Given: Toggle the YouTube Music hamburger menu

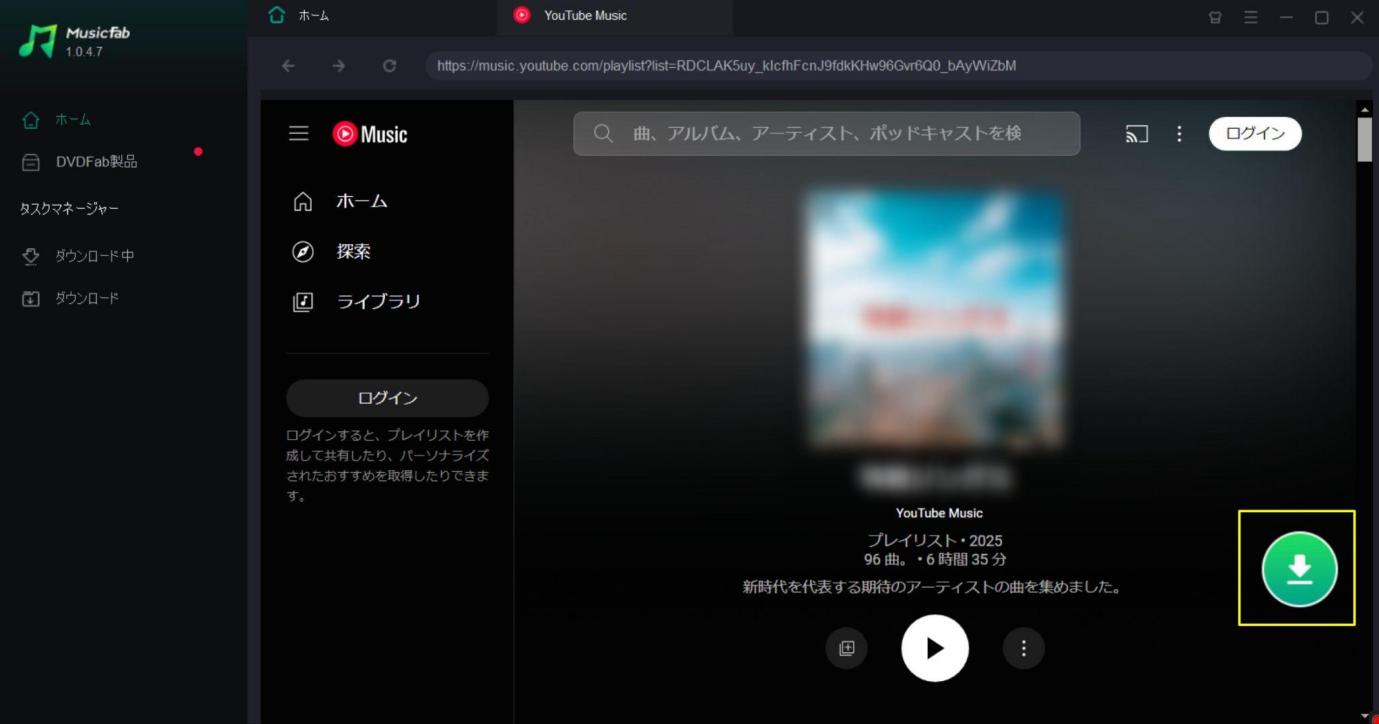Looking at the screenshot, I should click(x=299, y=134).
